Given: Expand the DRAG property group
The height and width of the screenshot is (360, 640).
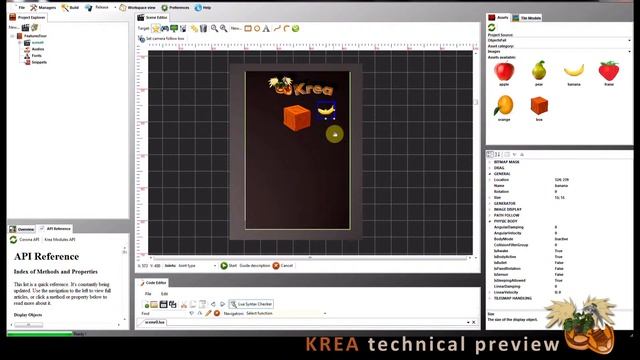Looking at the screenshot, I should point(490,168).
